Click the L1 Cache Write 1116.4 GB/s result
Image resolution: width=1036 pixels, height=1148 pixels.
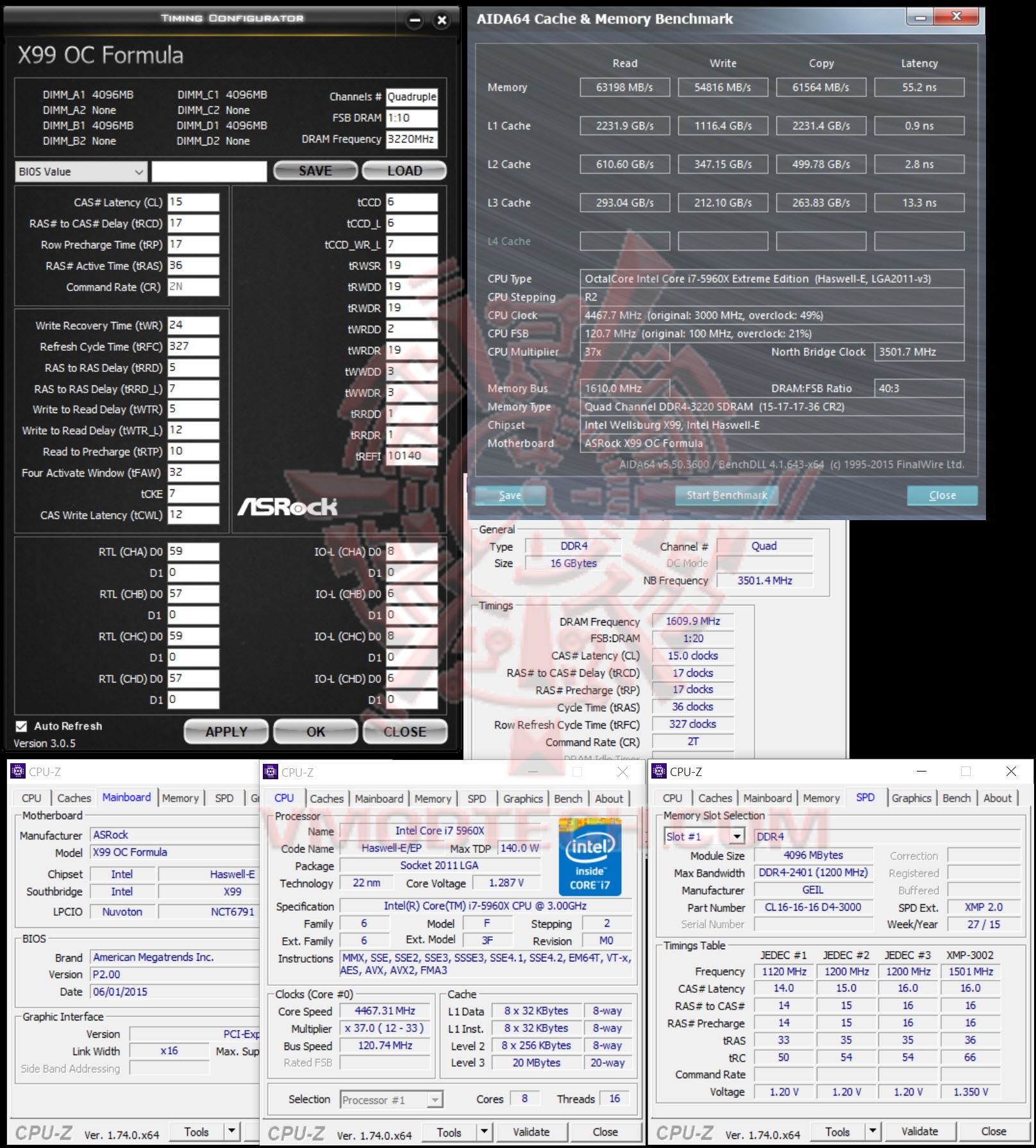(723, 126)
